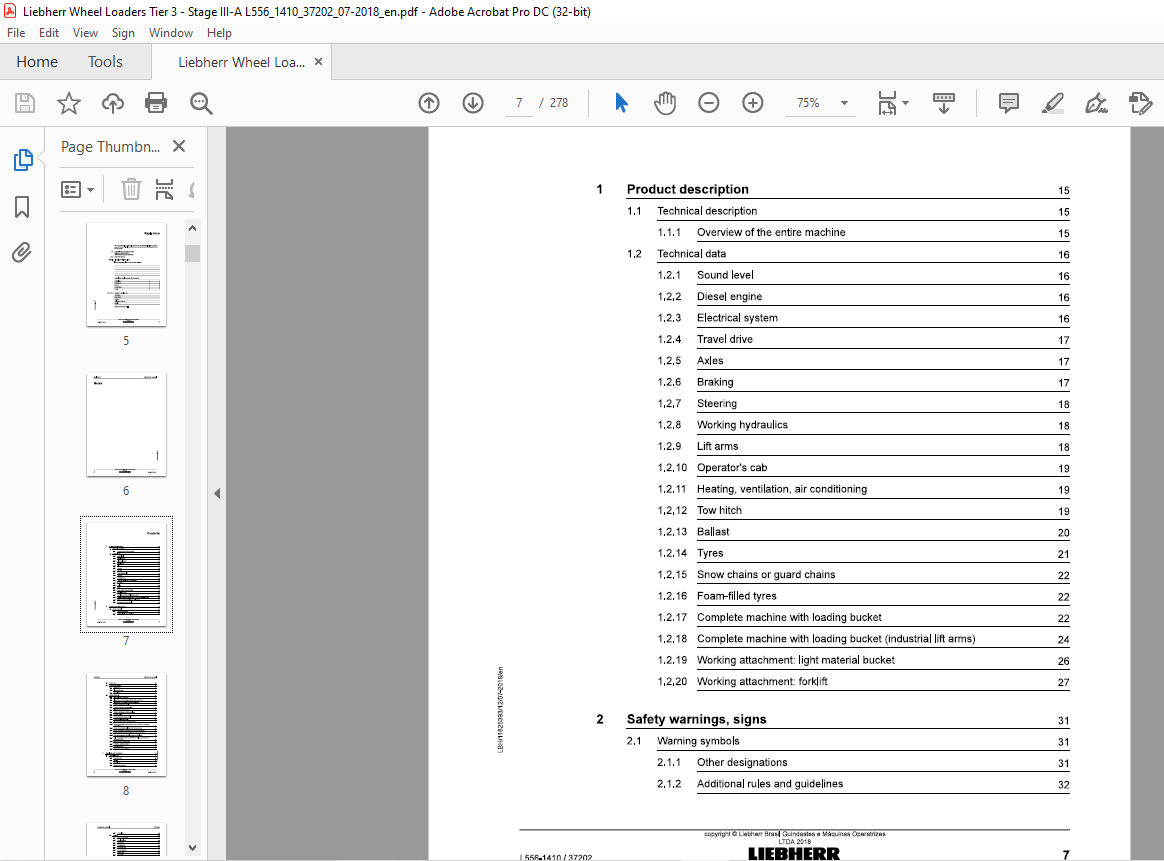Zoom in with plus icon

(x=753, y=103)
